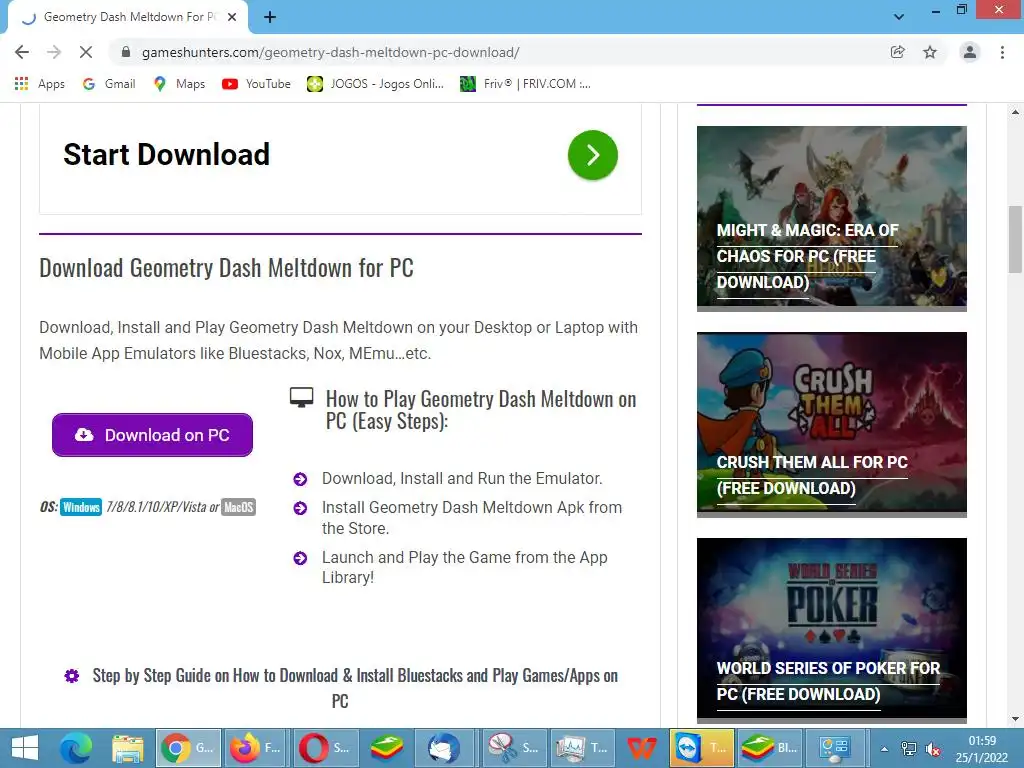
Task: Open the YouTube bookmark
Action: click(x=256, y=84)
